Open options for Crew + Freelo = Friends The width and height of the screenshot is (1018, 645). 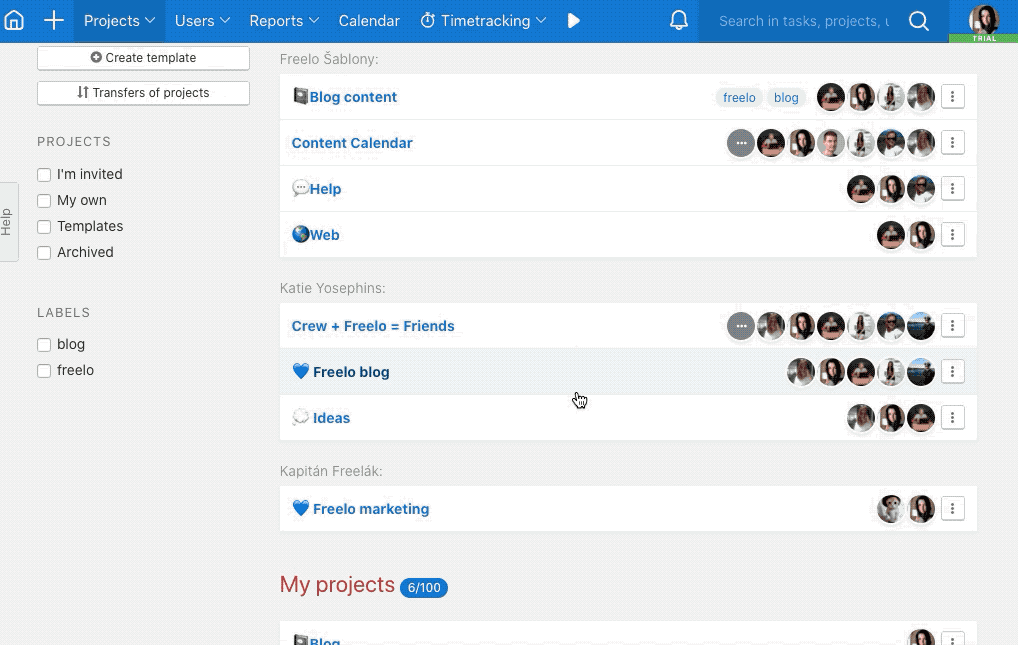point(952,325)
